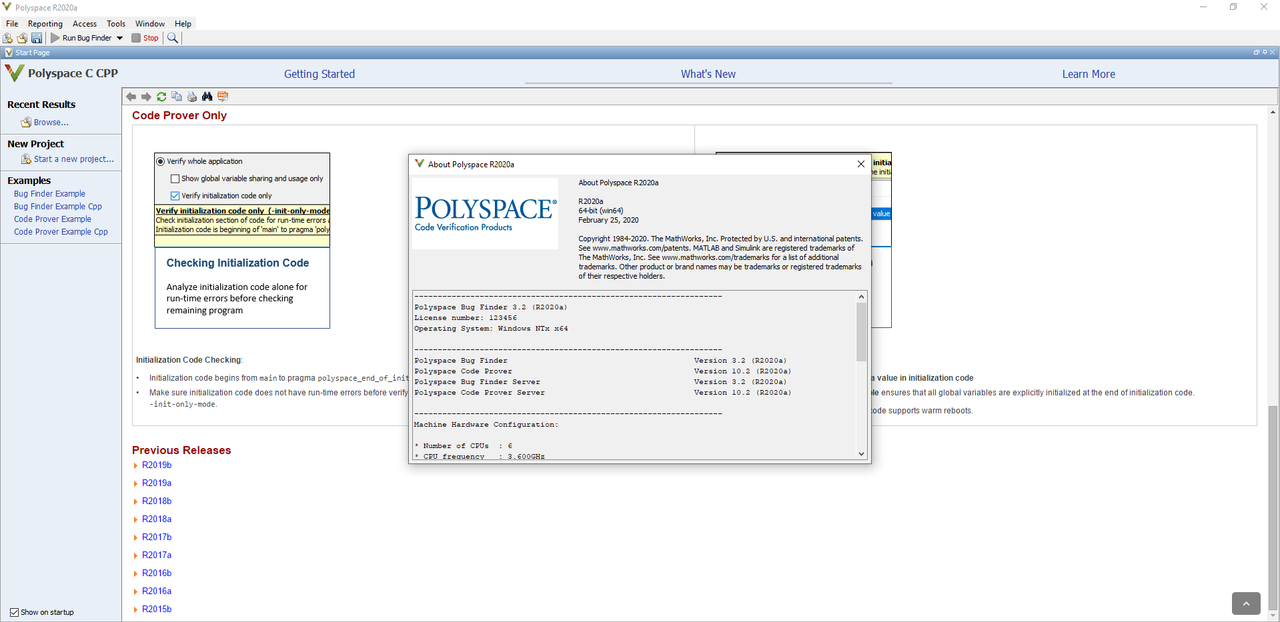The width and height of the screenshot is (1280, 622).
Task: Click About dialog scrollbar up arrow
Action: 862,296
